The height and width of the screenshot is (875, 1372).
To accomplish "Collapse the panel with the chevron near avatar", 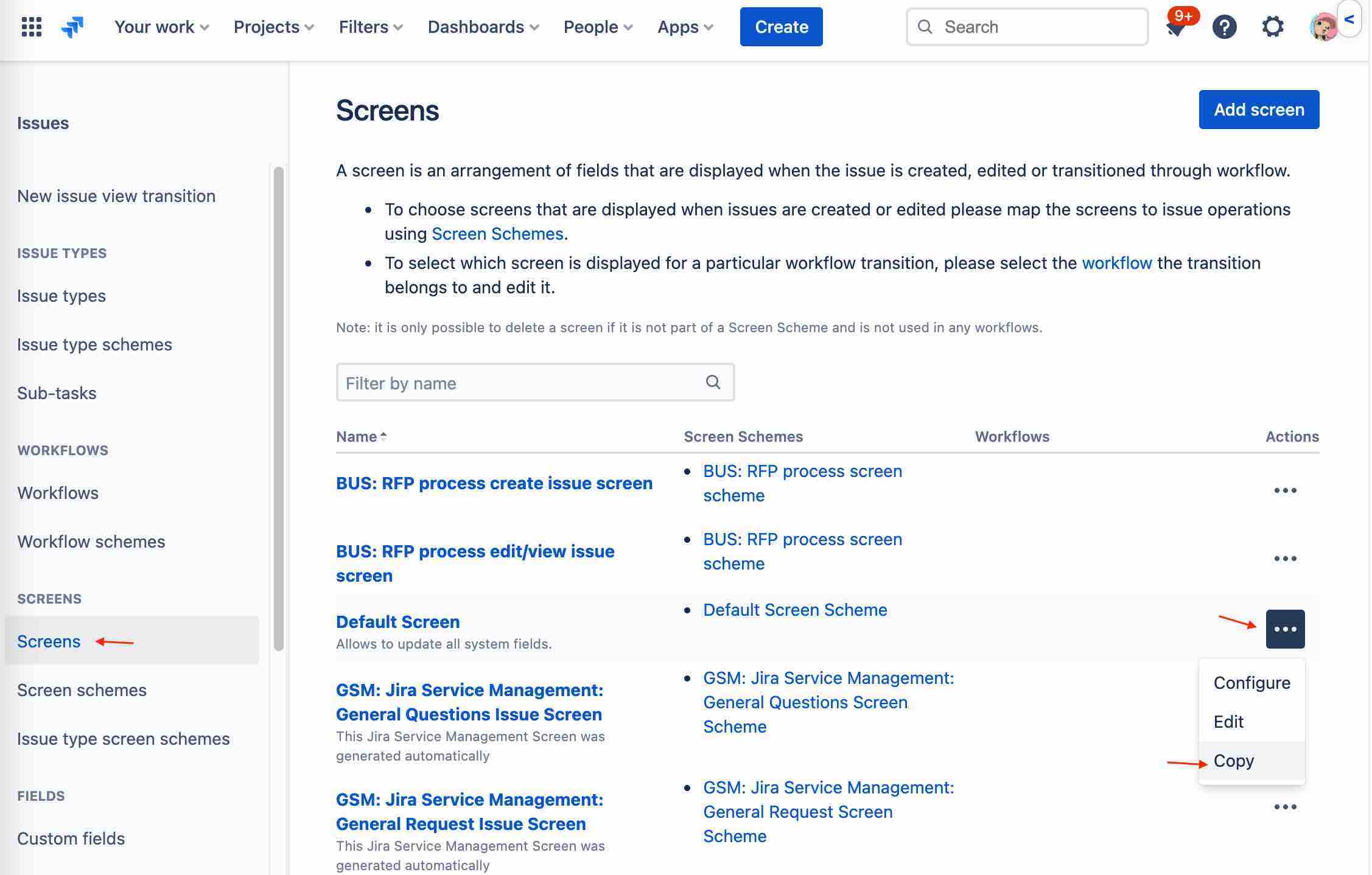I will point(1350,19).
